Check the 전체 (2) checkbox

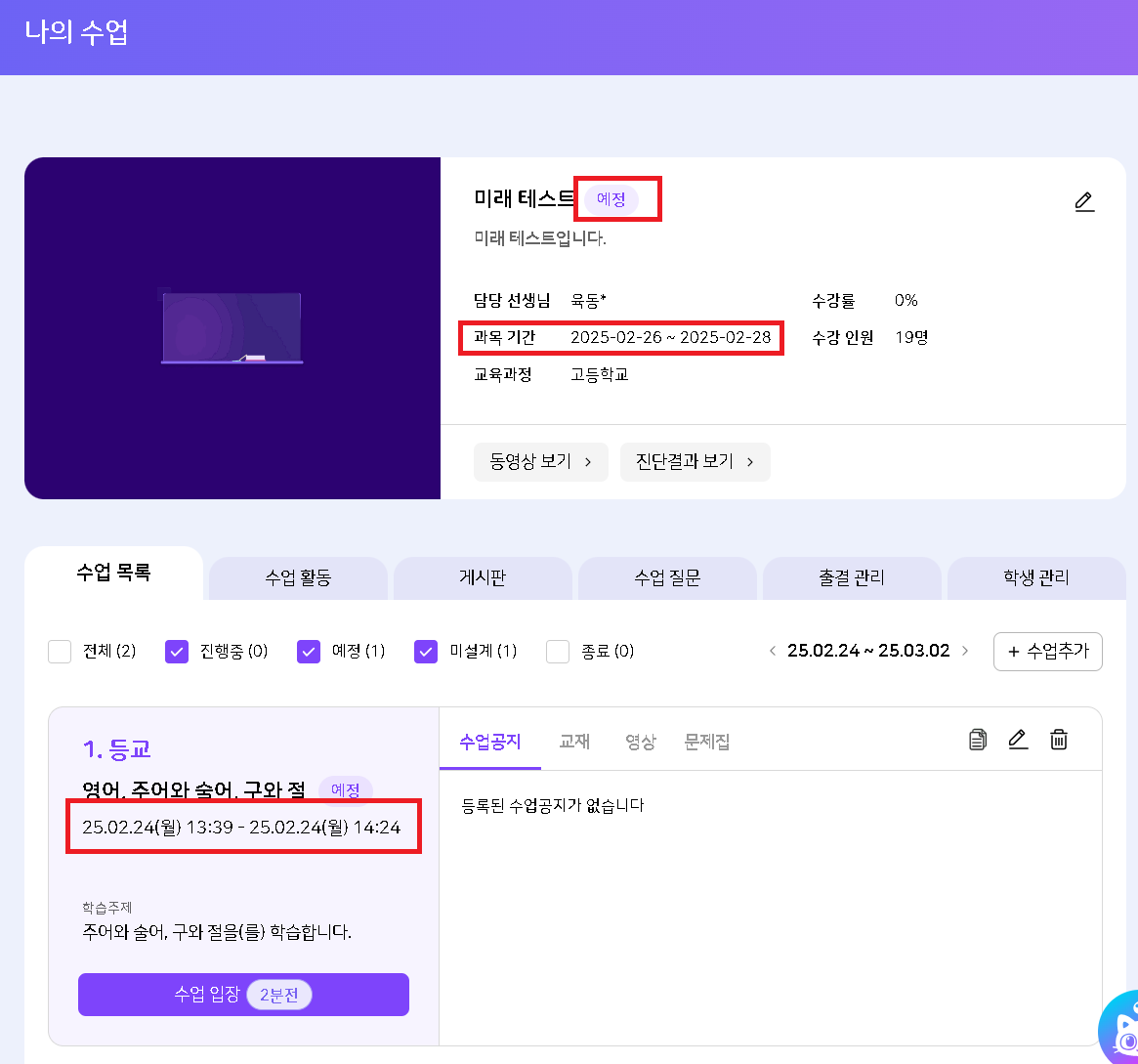[61, 652]
